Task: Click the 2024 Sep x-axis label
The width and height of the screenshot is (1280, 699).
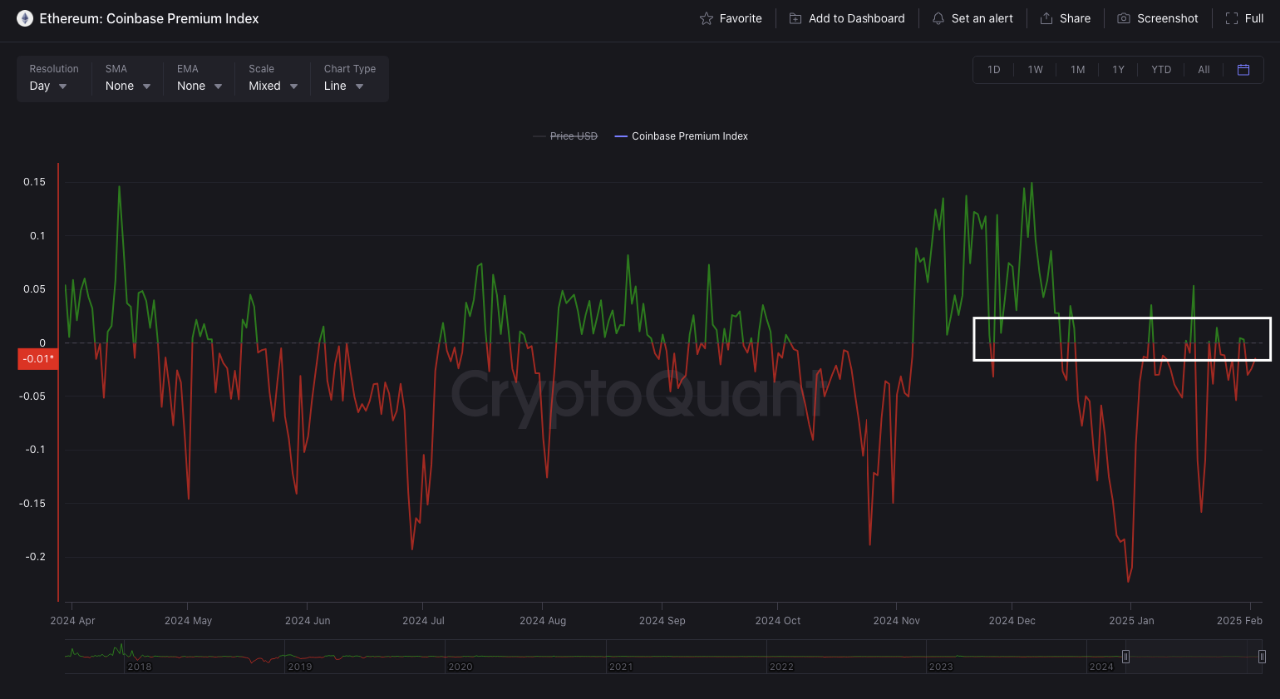Action: click(x=662, y=621)
